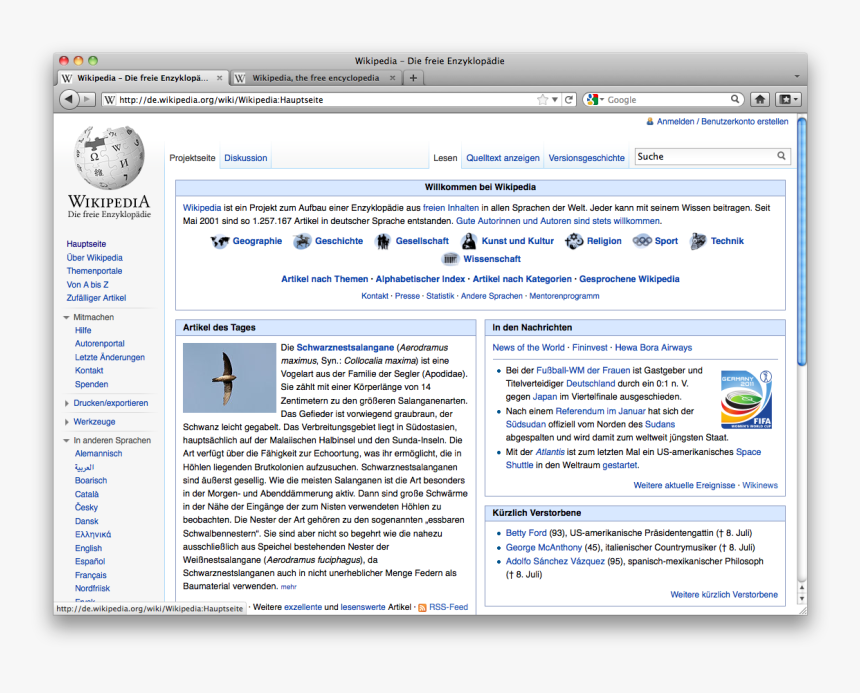Select the Geschichte portal icon

302,241
